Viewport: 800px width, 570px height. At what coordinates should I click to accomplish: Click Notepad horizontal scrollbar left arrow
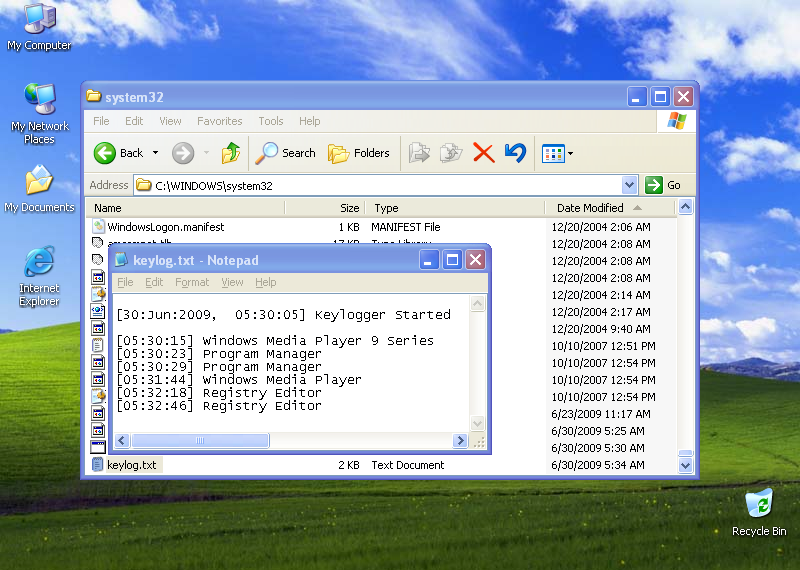[122, 440]
